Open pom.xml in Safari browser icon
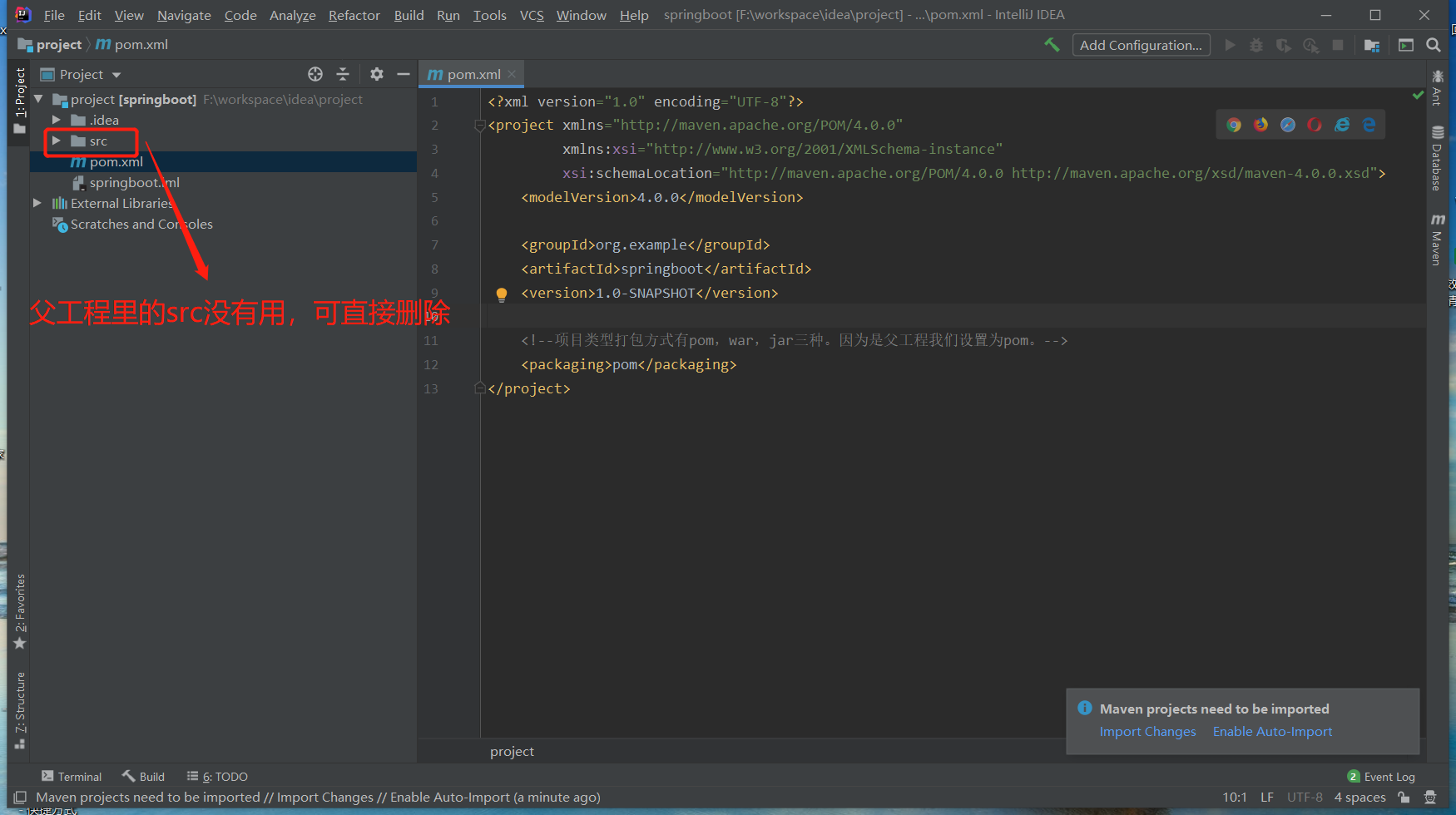The image size is (1456, 815). click(1288, 125)
